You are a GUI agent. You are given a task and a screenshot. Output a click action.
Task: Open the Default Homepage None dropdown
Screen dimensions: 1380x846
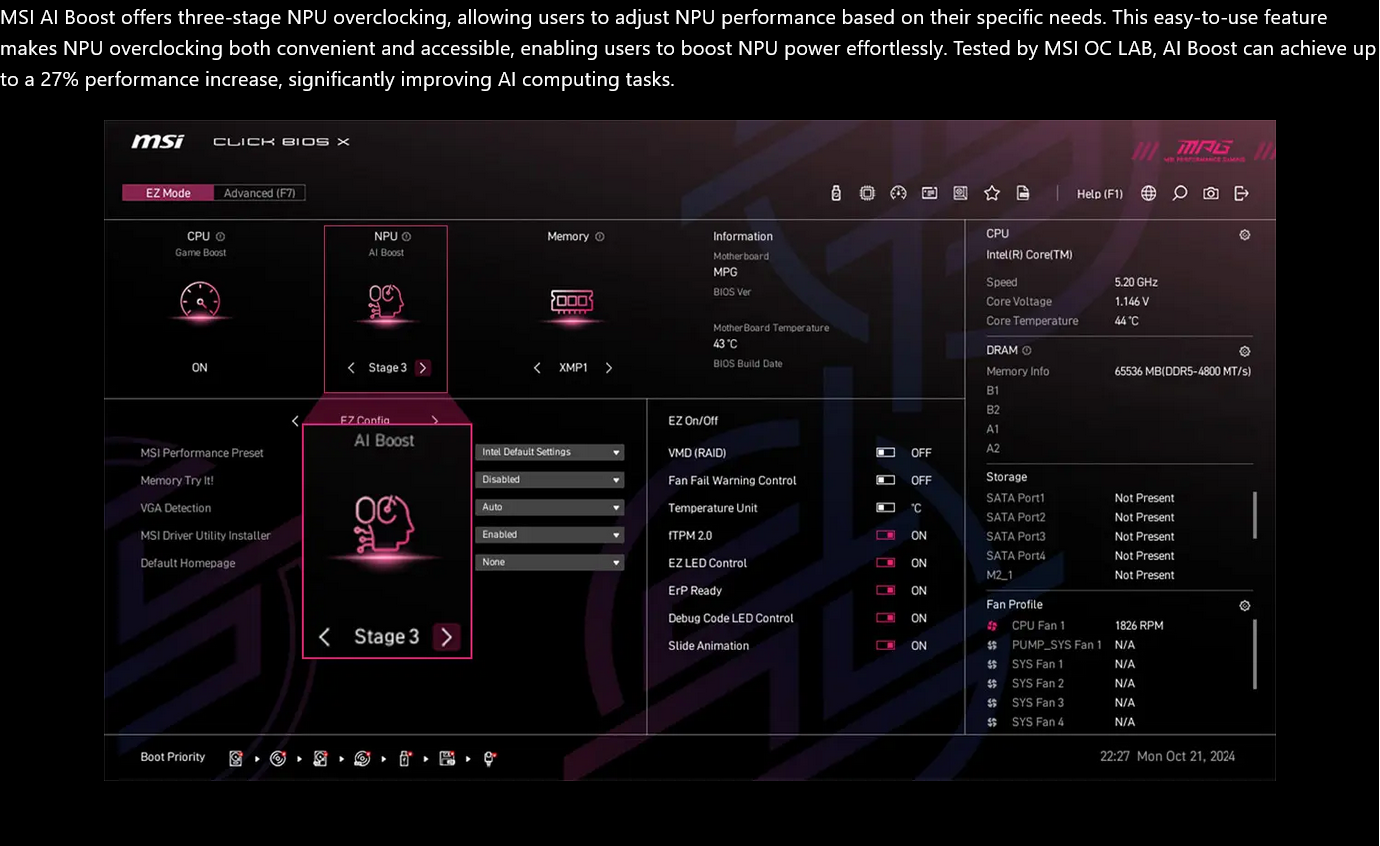point(549,562)
